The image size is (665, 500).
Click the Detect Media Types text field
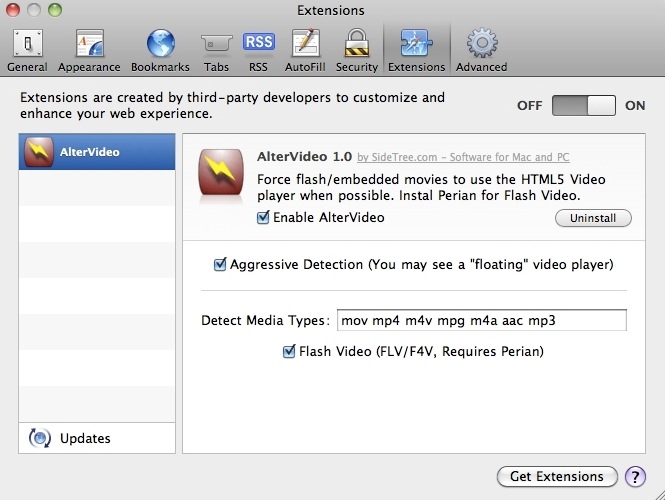coord(481,320)
